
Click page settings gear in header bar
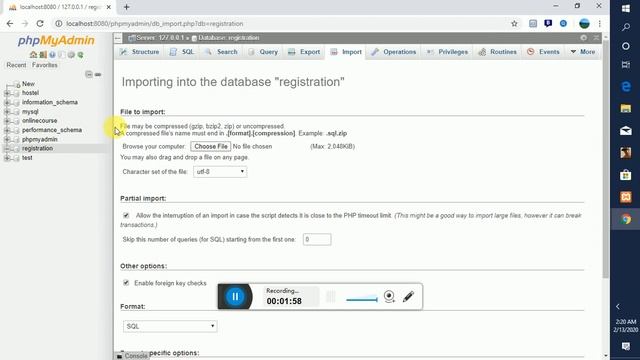pyautogui.click(x=584, y=38)
